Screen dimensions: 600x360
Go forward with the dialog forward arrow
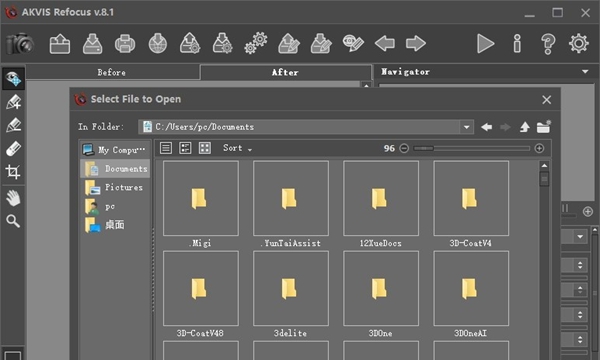click(x=505, y=127)
